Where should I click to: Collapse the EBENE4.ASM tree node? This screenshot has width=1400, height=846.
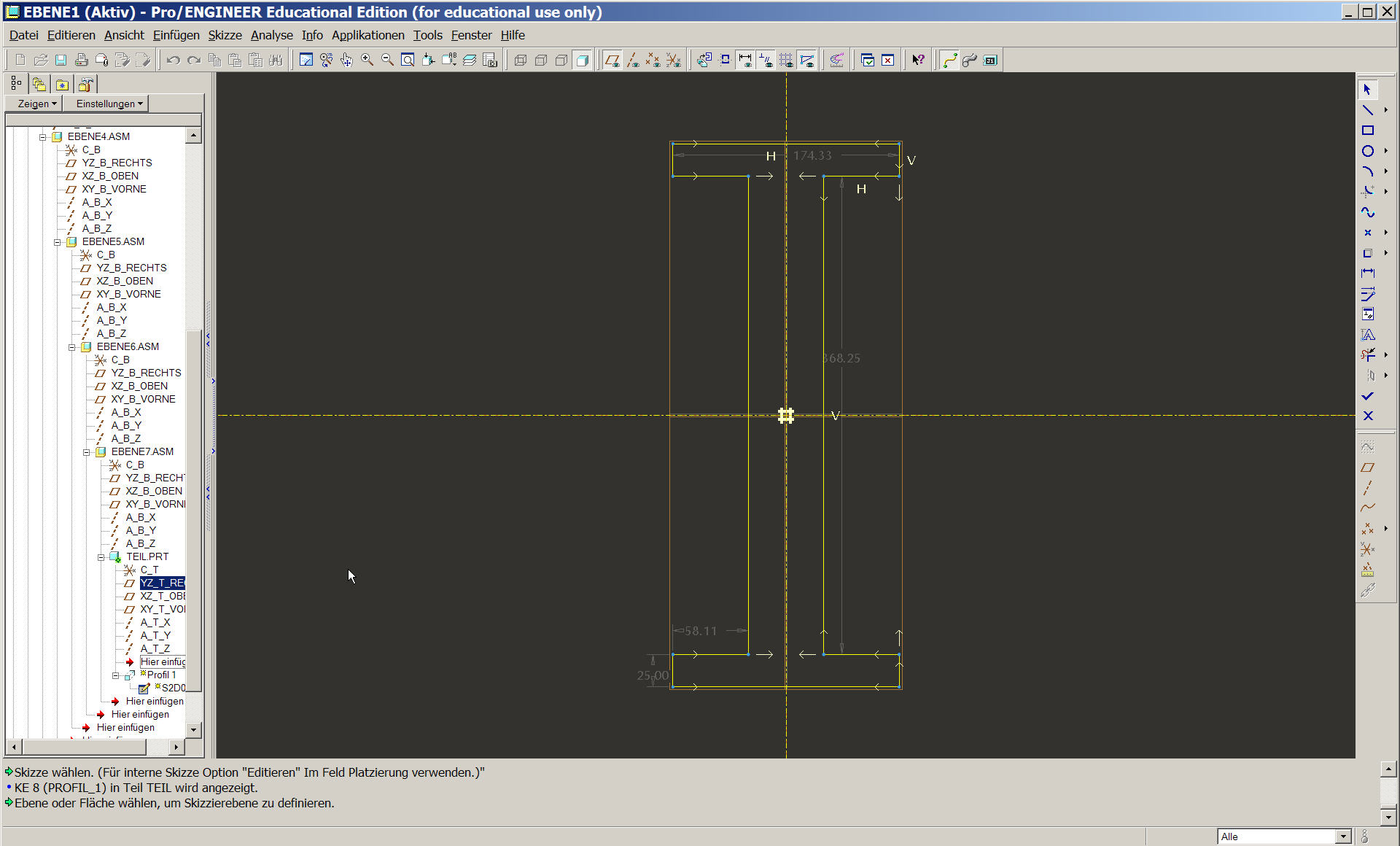[42, 137]
